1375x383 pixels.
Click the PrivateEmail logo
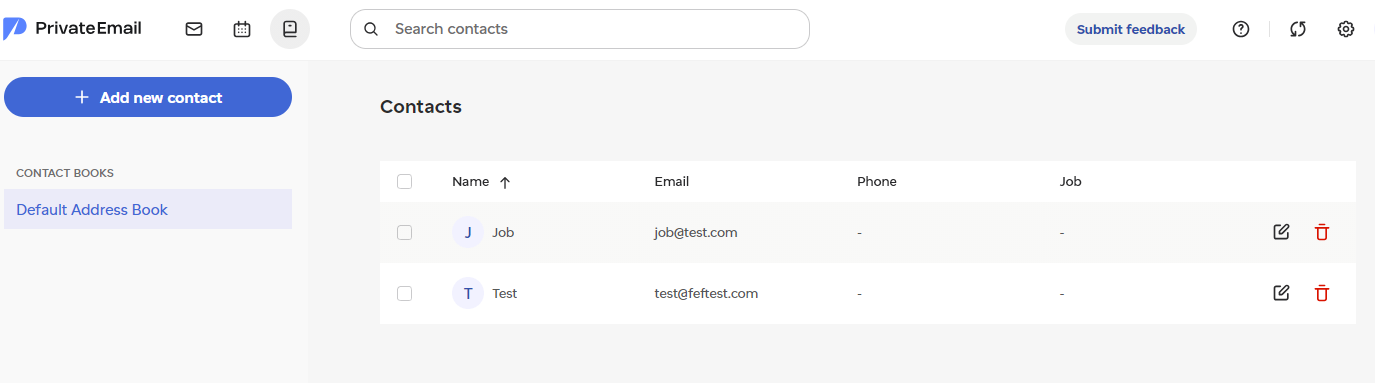click(x=72, y=28)
